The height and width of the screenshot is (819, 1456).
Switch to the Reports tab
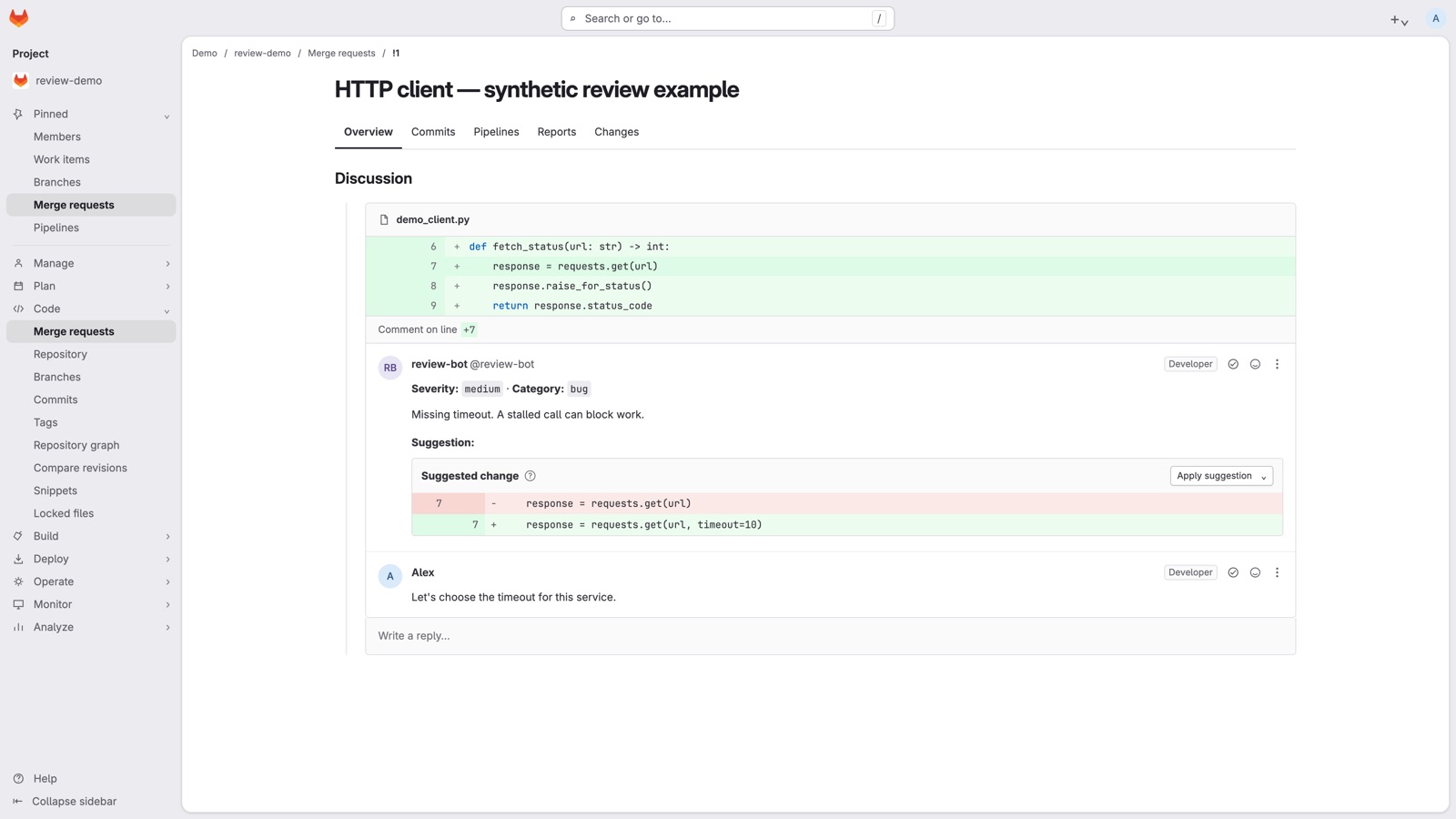pyautogui.click(x=556, y=132)
